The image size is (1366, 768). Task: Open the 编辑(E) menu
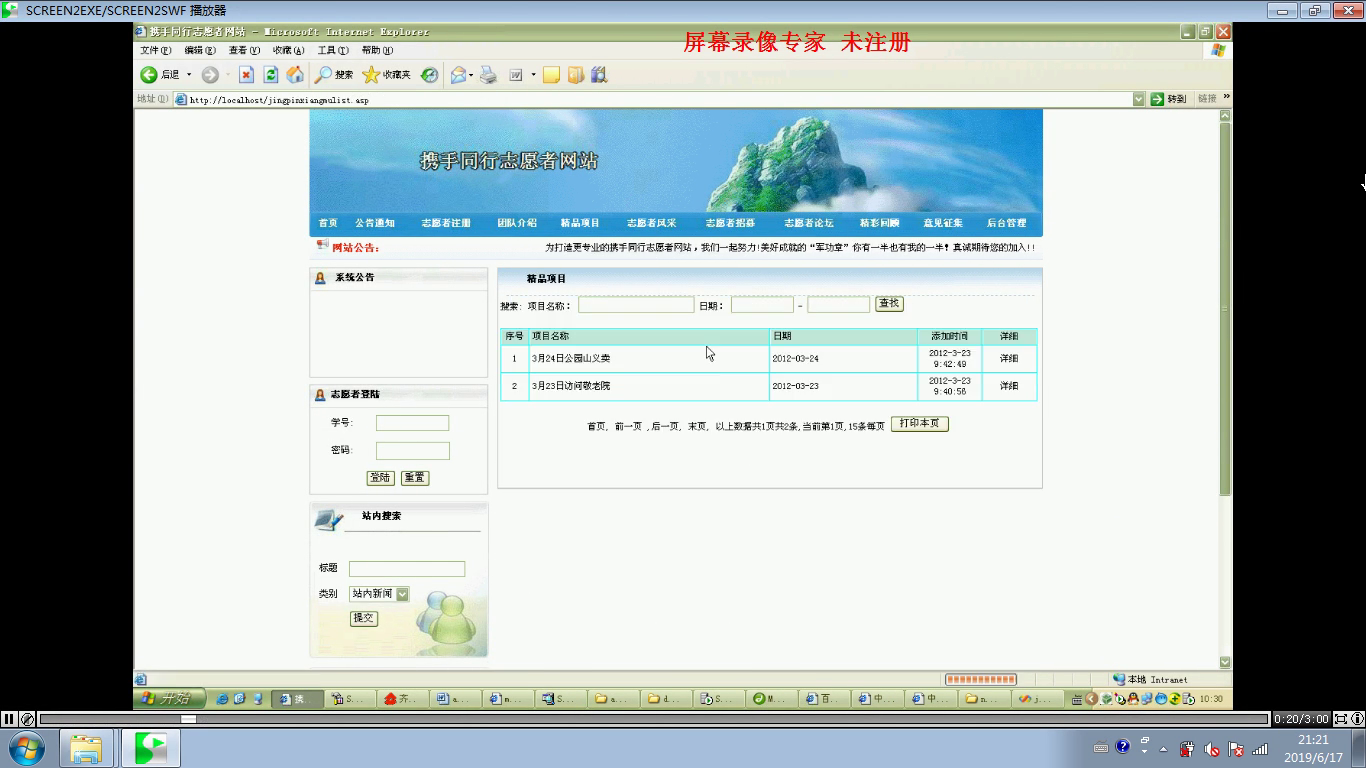[200, 50]
